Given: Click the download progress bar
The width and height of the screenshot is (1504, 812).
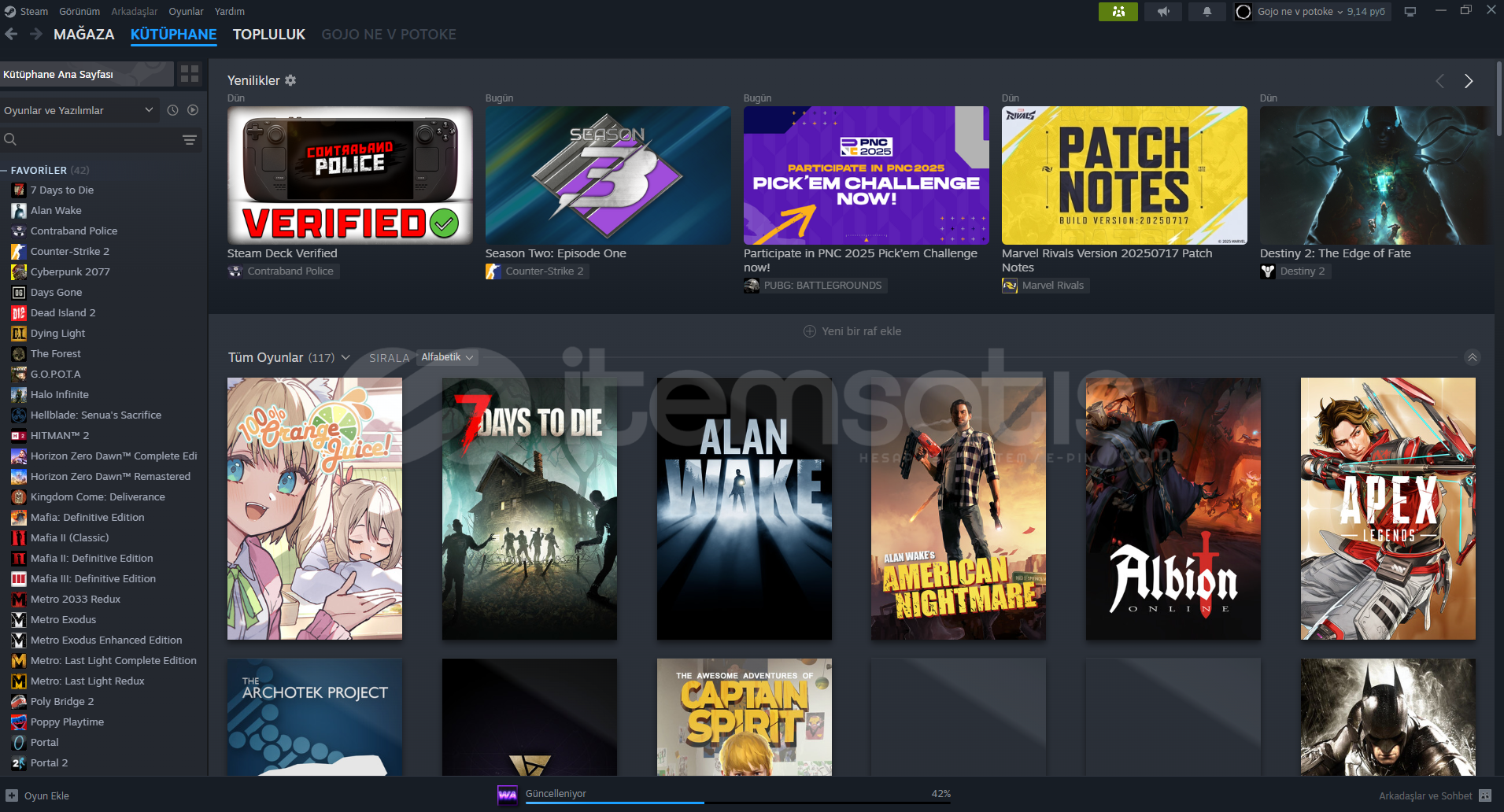Looking at the screenshot, I should pyautogui.click(x=738, y=803).
